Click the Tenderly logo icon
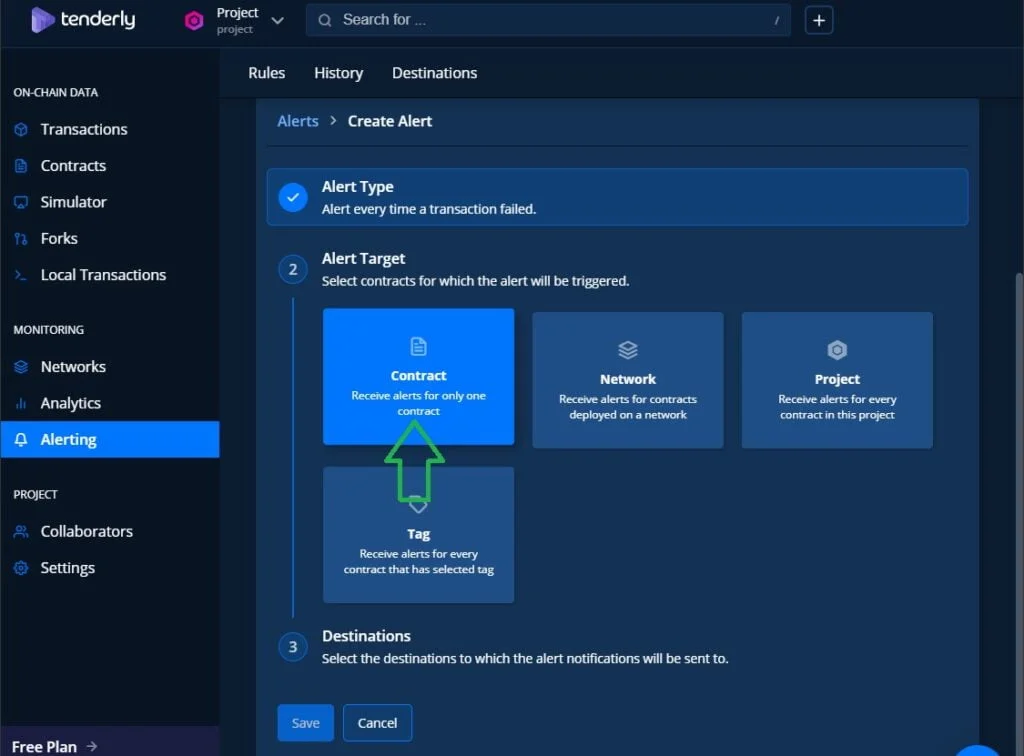This screenshot has height=756, width=1024. click(x=42, y=20)
